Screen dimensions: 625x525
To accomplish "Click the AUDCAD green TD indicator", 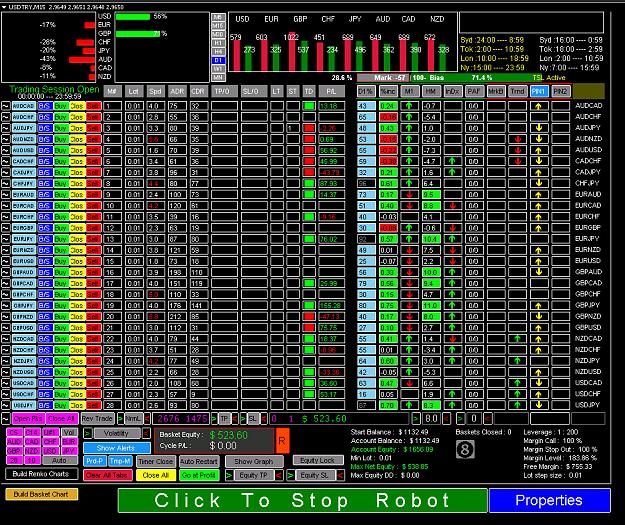I will tap(309, 106).
